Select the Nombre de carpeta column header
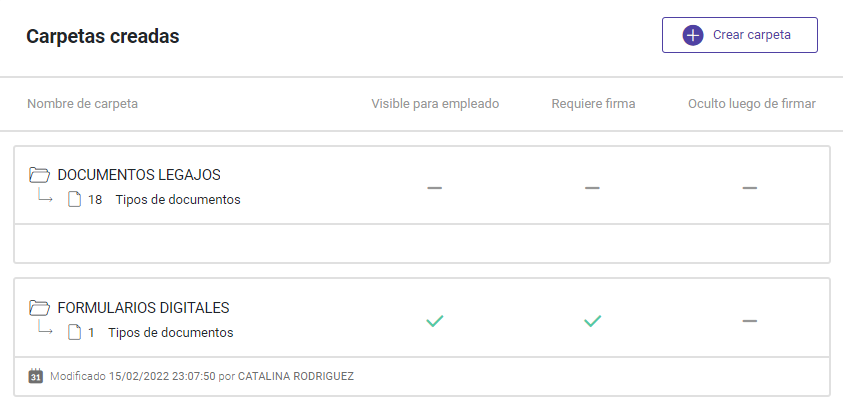The image size is (843, 403). 82,104
